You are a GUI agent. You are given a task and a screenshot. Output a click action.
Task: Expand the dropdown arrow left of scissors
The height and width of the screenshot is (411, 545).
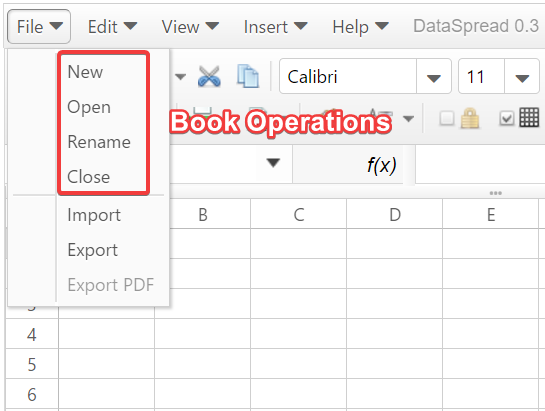(180, 76)
